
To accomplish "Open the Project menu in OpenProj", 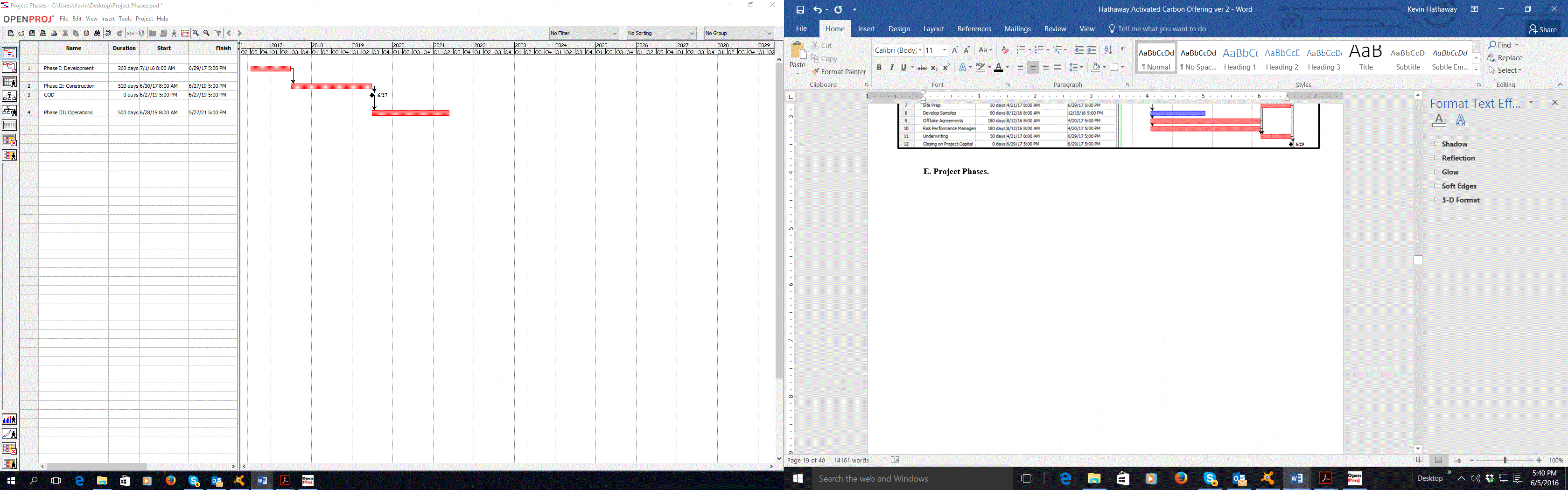I will click(144, 19).
